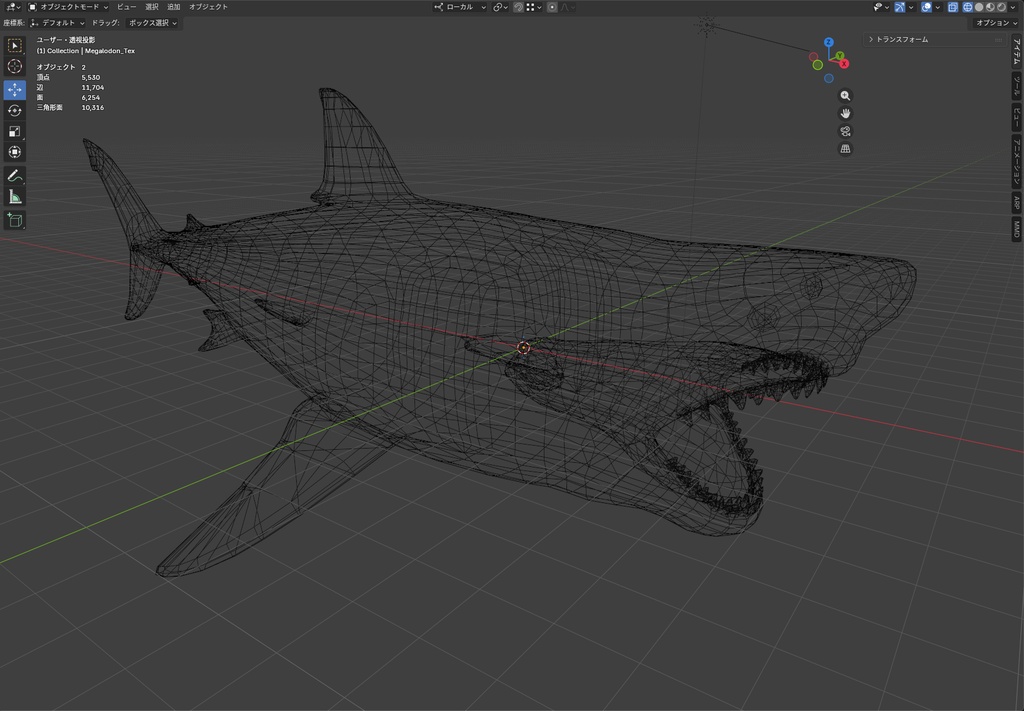Click the zoom magnifier viewport button
1024x711 pixels.
coord(845,95)
